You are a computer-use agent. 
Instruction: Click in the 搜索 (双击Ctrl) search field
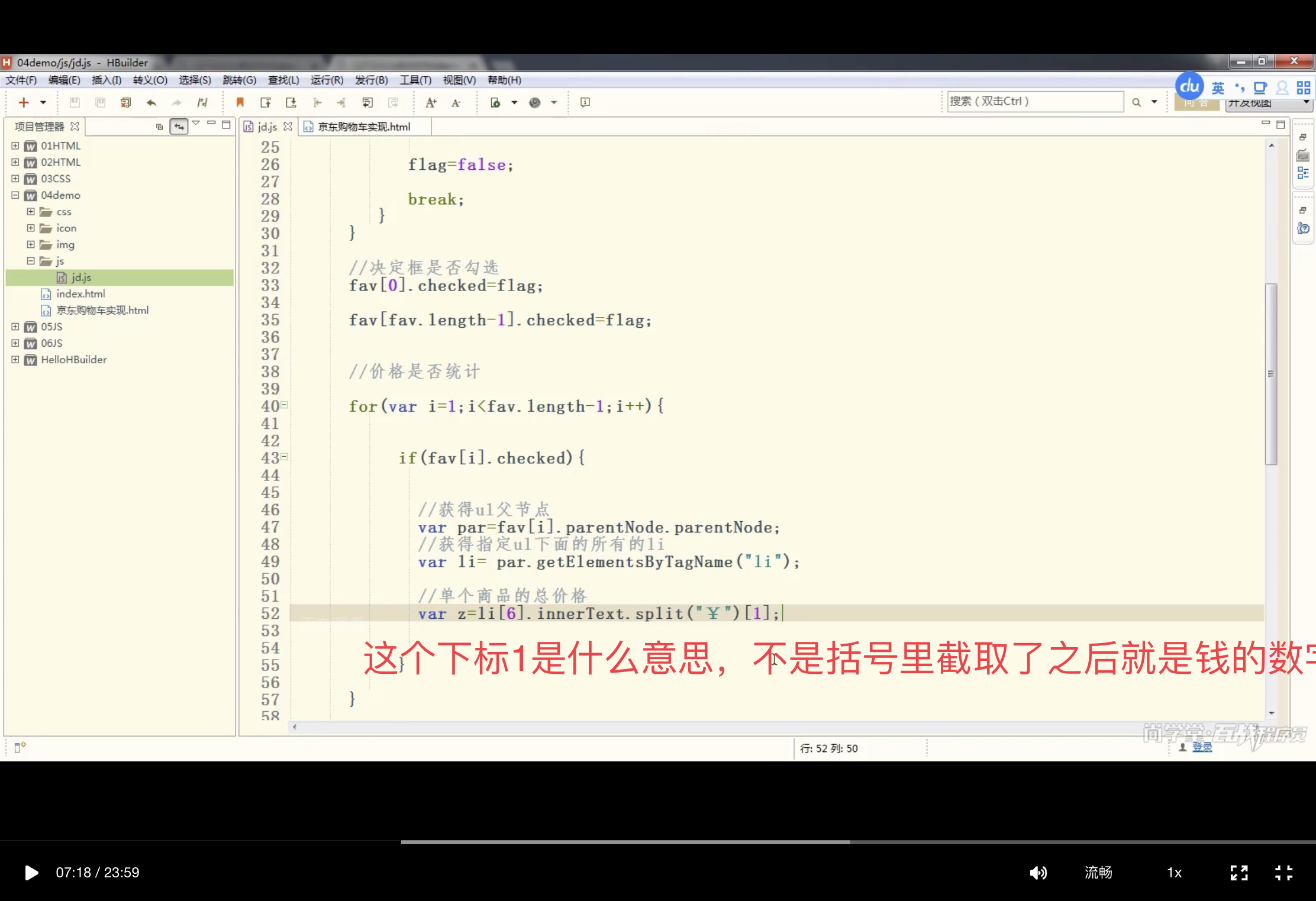pos(1035,101)
